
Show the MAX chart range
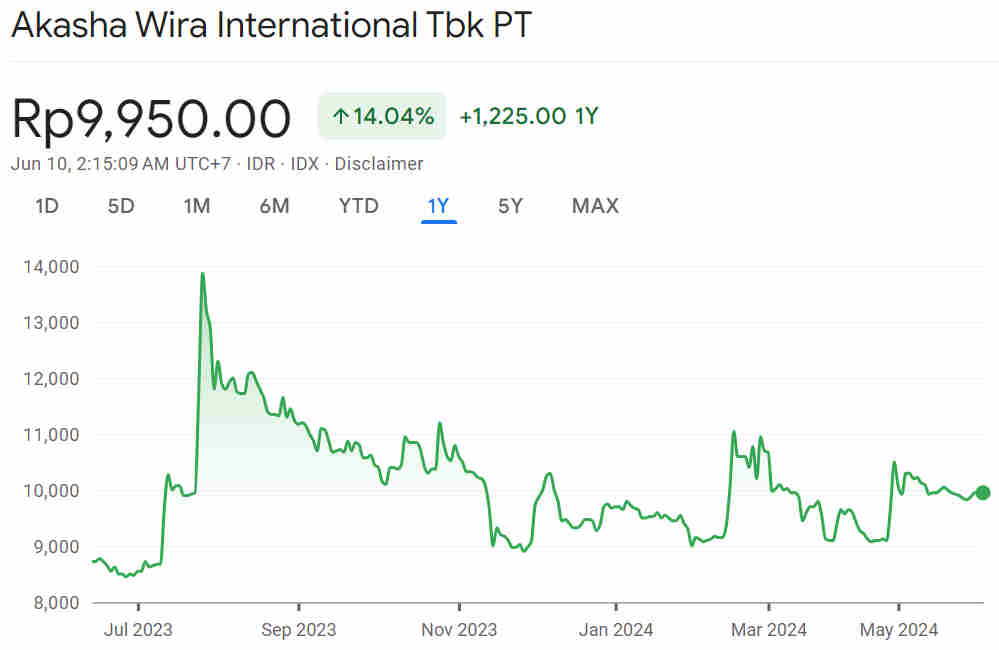(595, 206)
